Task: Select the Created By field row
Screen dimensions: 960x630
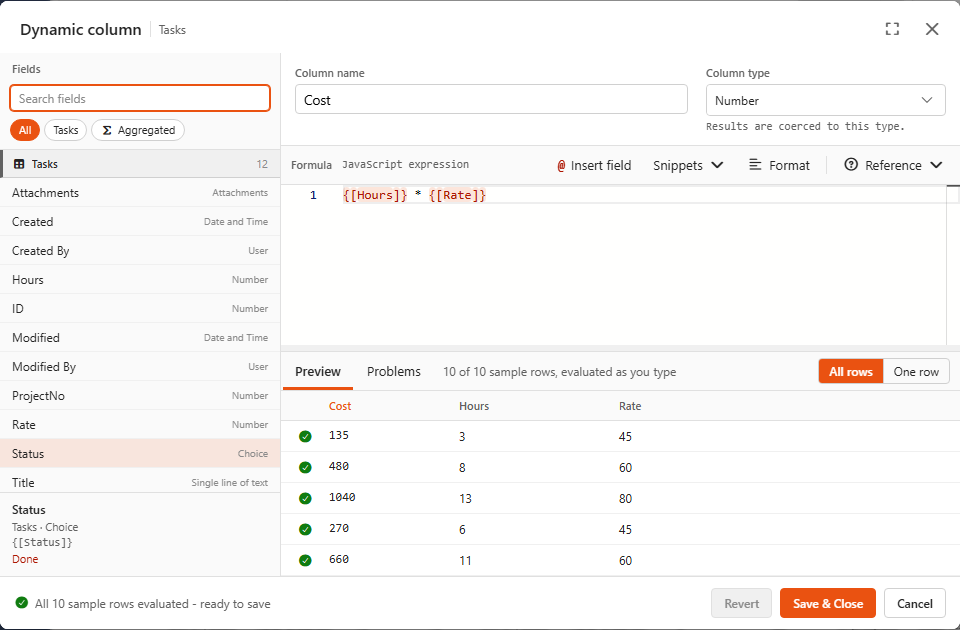Action: tap(140, 250)
